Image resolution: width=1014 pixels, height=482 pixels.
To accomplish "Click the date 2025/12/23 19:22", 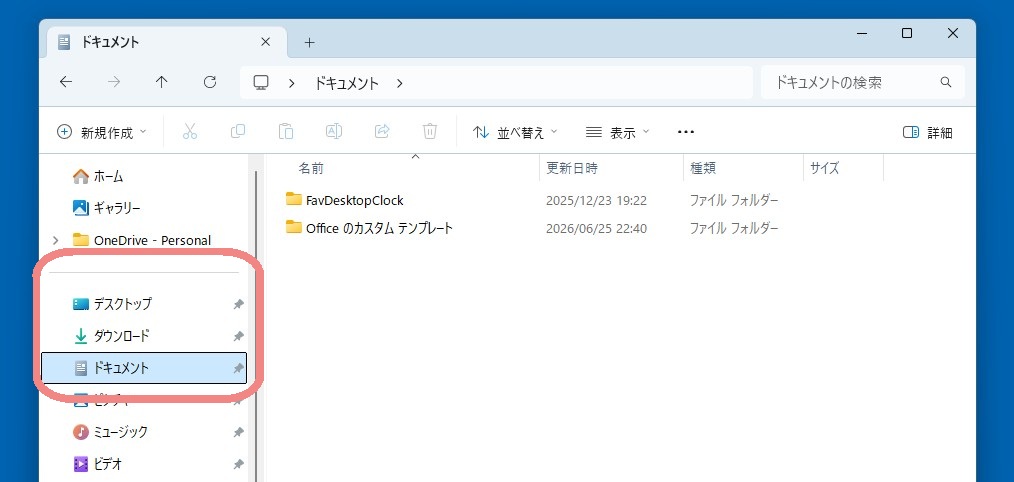I will (x=596, y=201).
